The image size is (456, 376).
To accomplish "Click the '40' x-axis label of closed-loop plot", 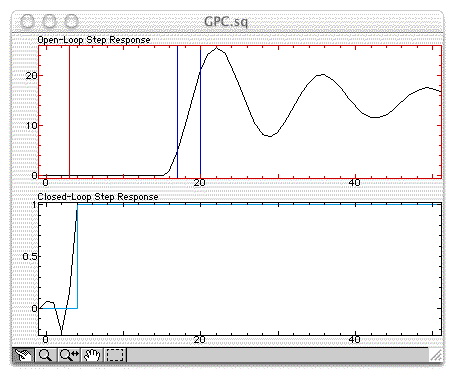I will 354,340.
